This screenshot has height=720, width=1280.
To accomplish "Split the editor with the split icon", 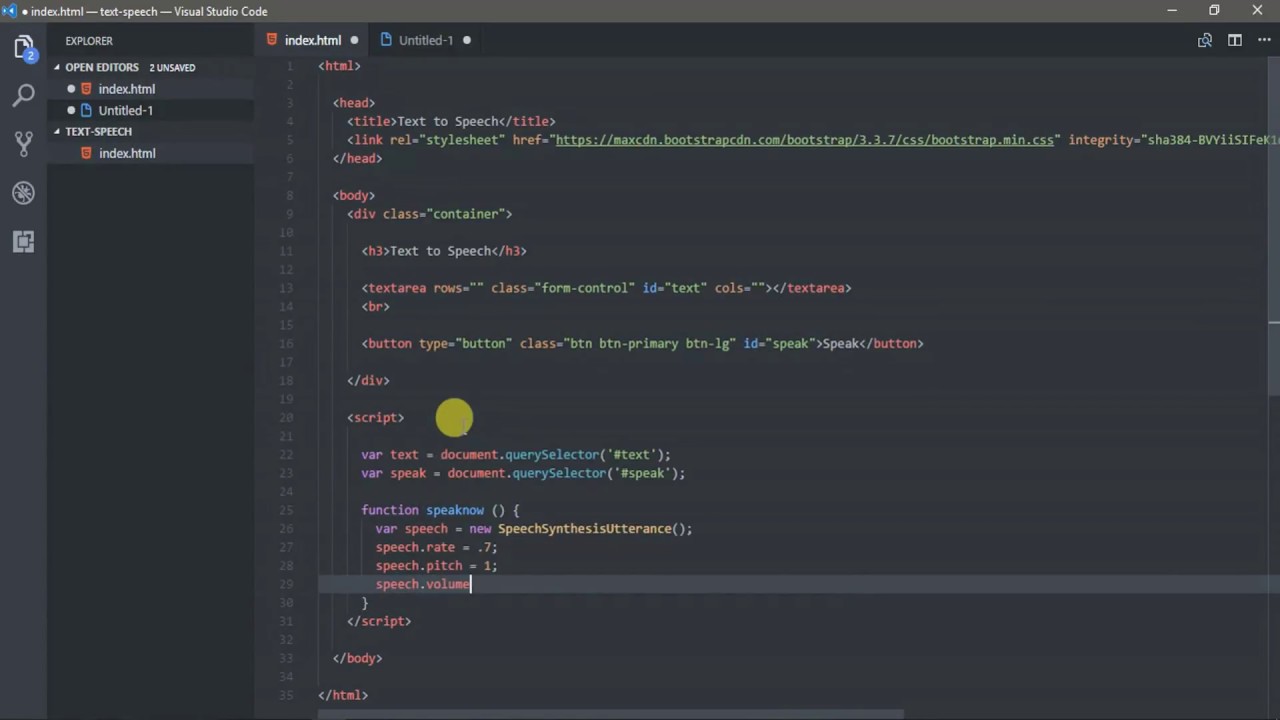I will (x=1235, y=40).
